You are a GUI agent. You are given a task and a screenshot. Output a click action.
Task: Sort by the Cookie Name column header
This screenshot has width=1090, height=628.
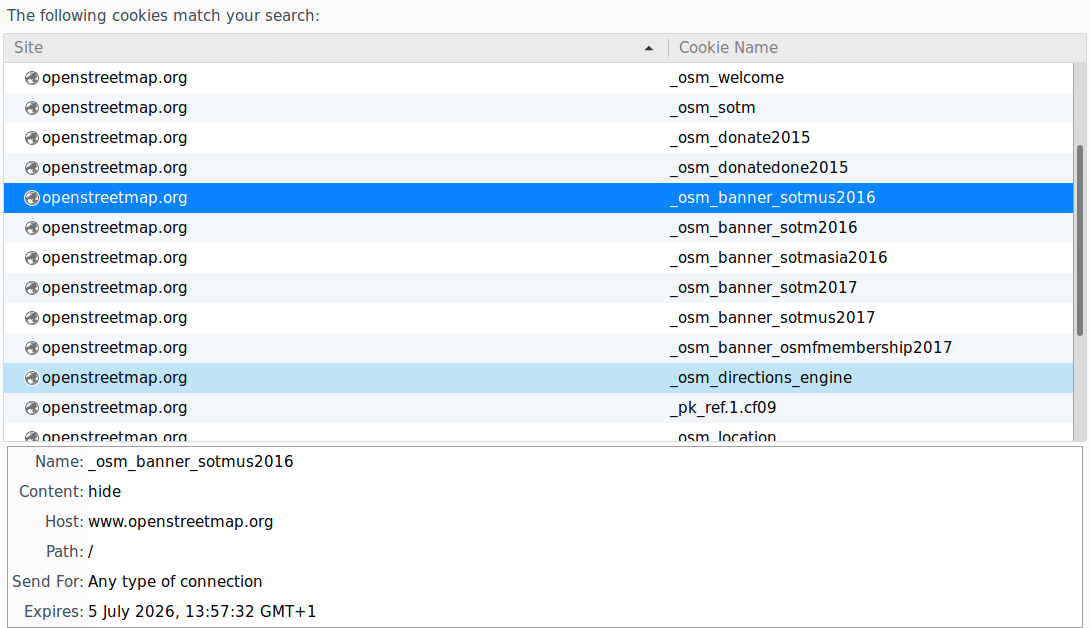pyautogui.click(x=877, y=48)
